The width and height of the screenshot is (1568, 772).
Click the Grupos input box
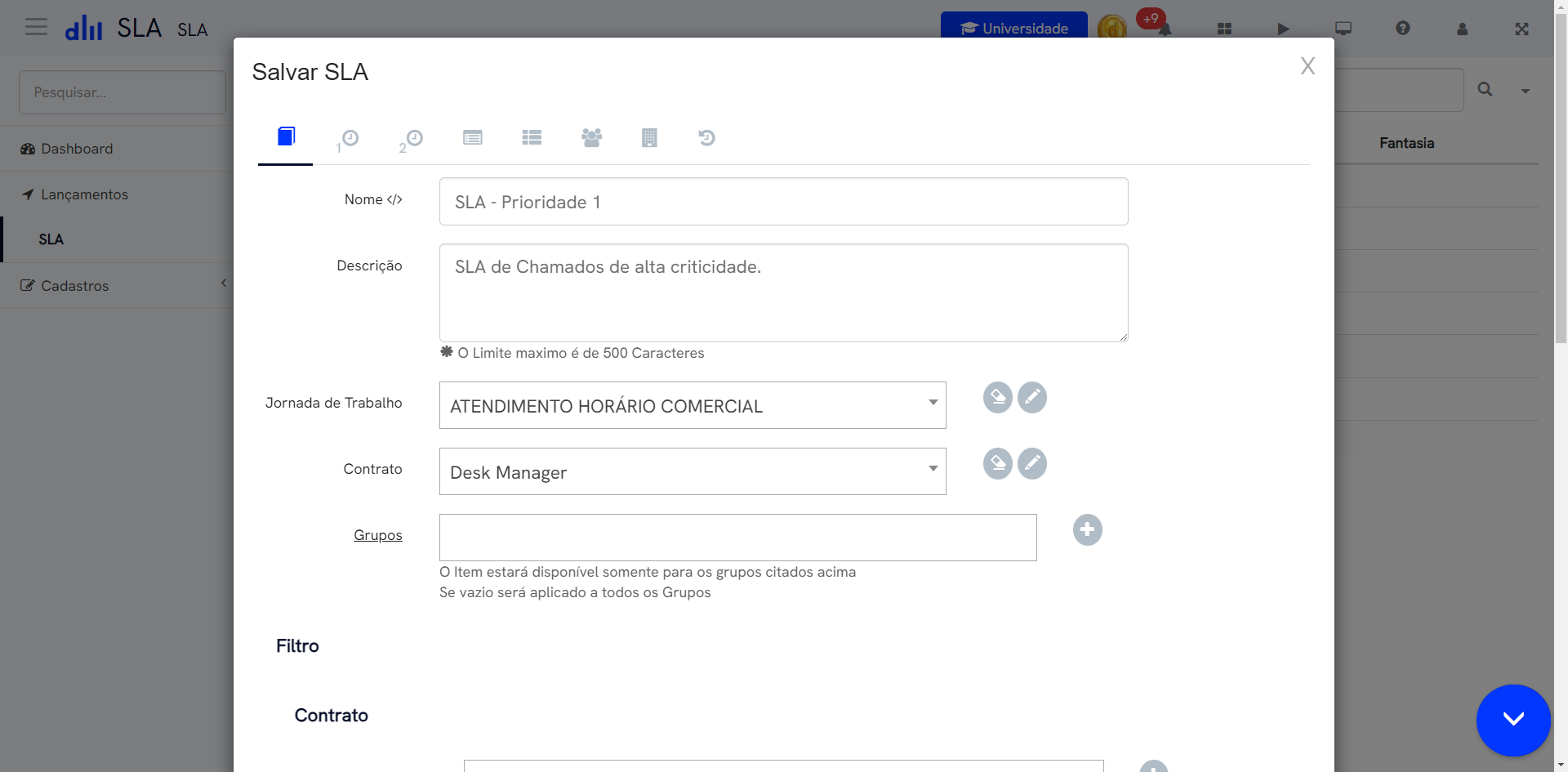738,538
